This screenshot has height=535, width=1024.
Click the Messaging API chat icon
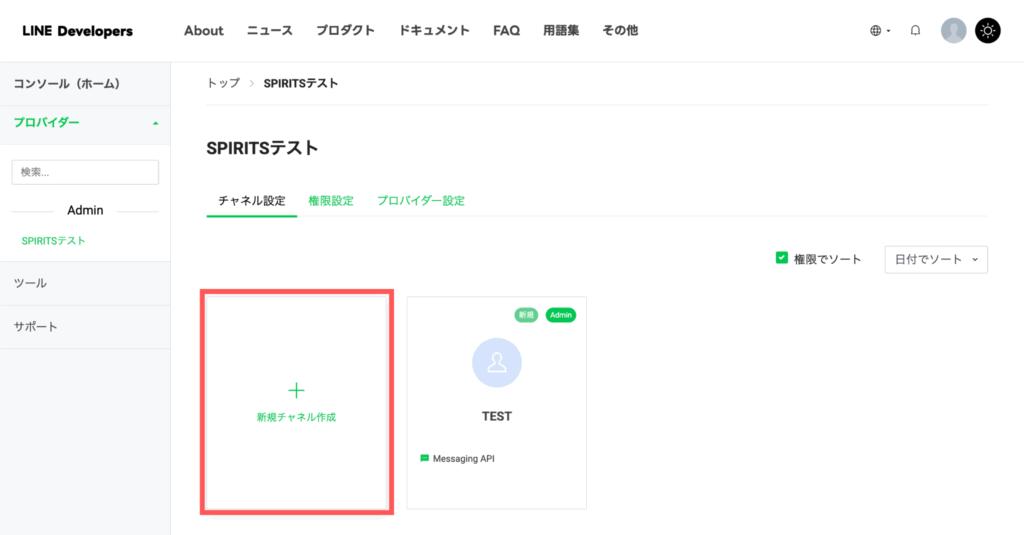click(425, 459)
